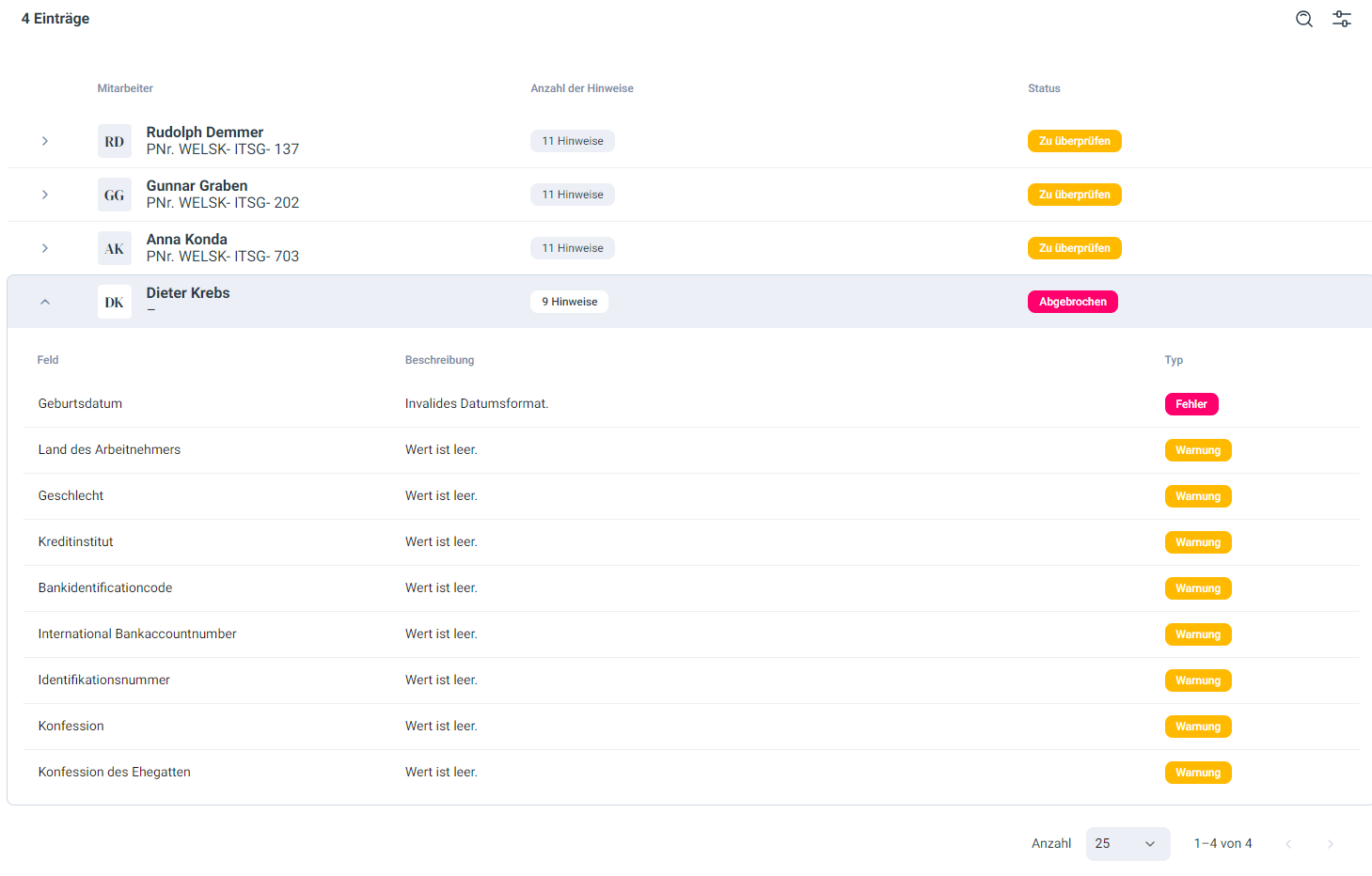Click the Anzahl der Hinweise column header
This screenshot has height=876, width=1372.
click(x=581, y=88)
